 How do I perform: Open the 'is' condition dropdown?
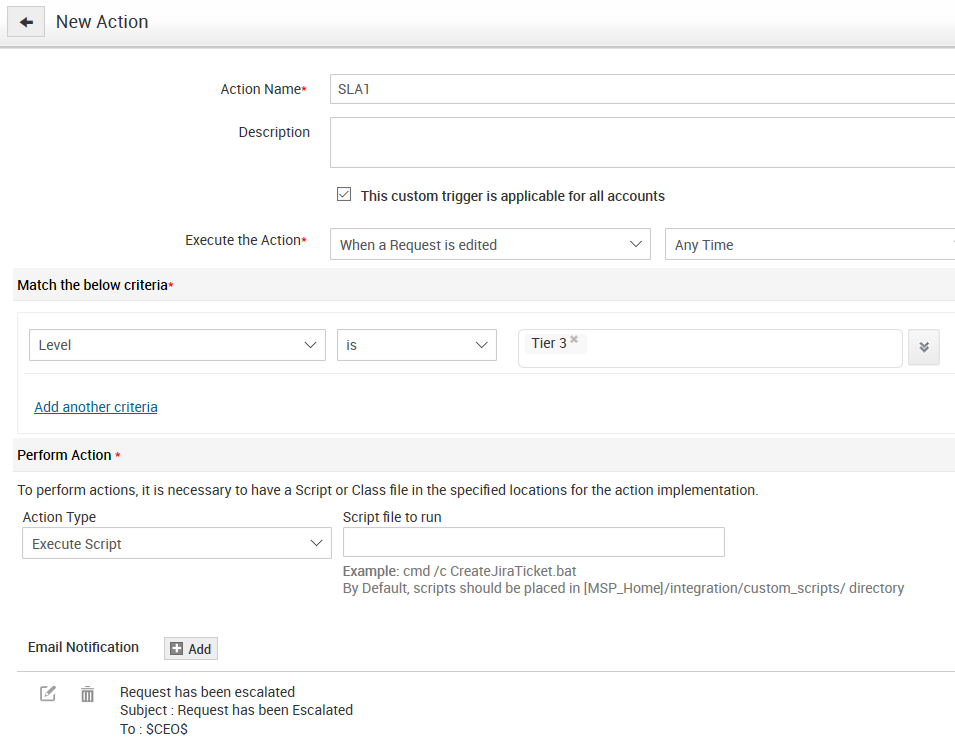point(416,345)
